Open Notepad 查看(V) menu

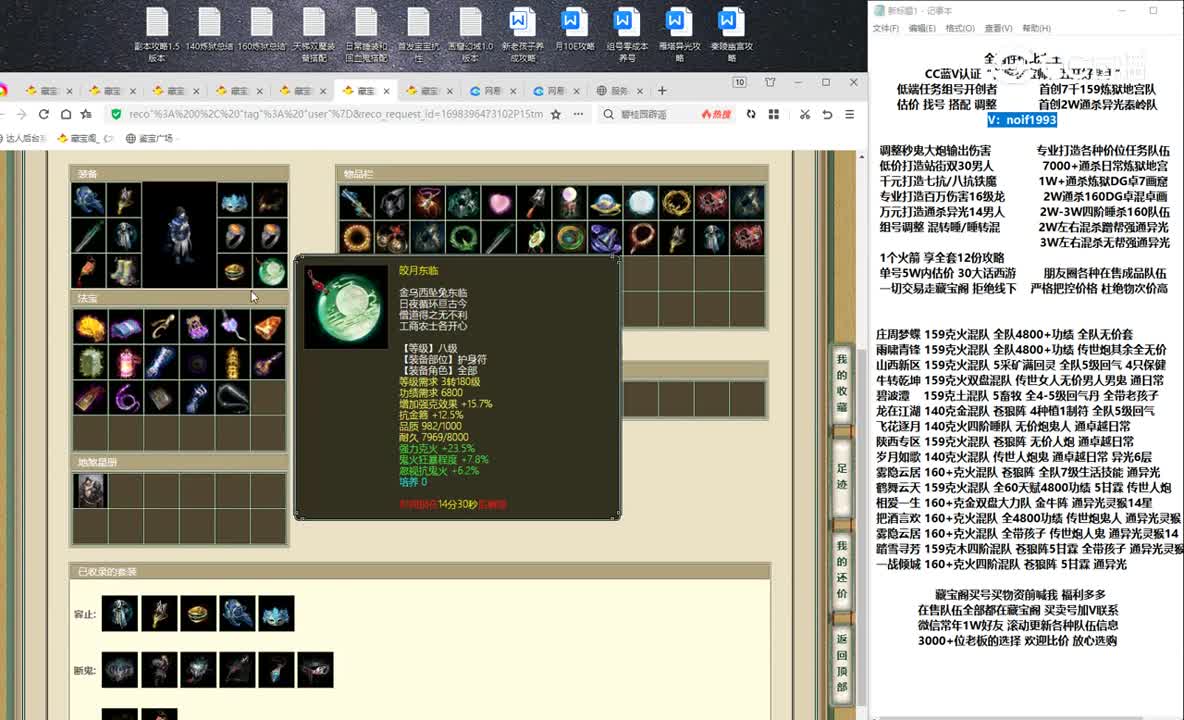(x=998, y=29)
